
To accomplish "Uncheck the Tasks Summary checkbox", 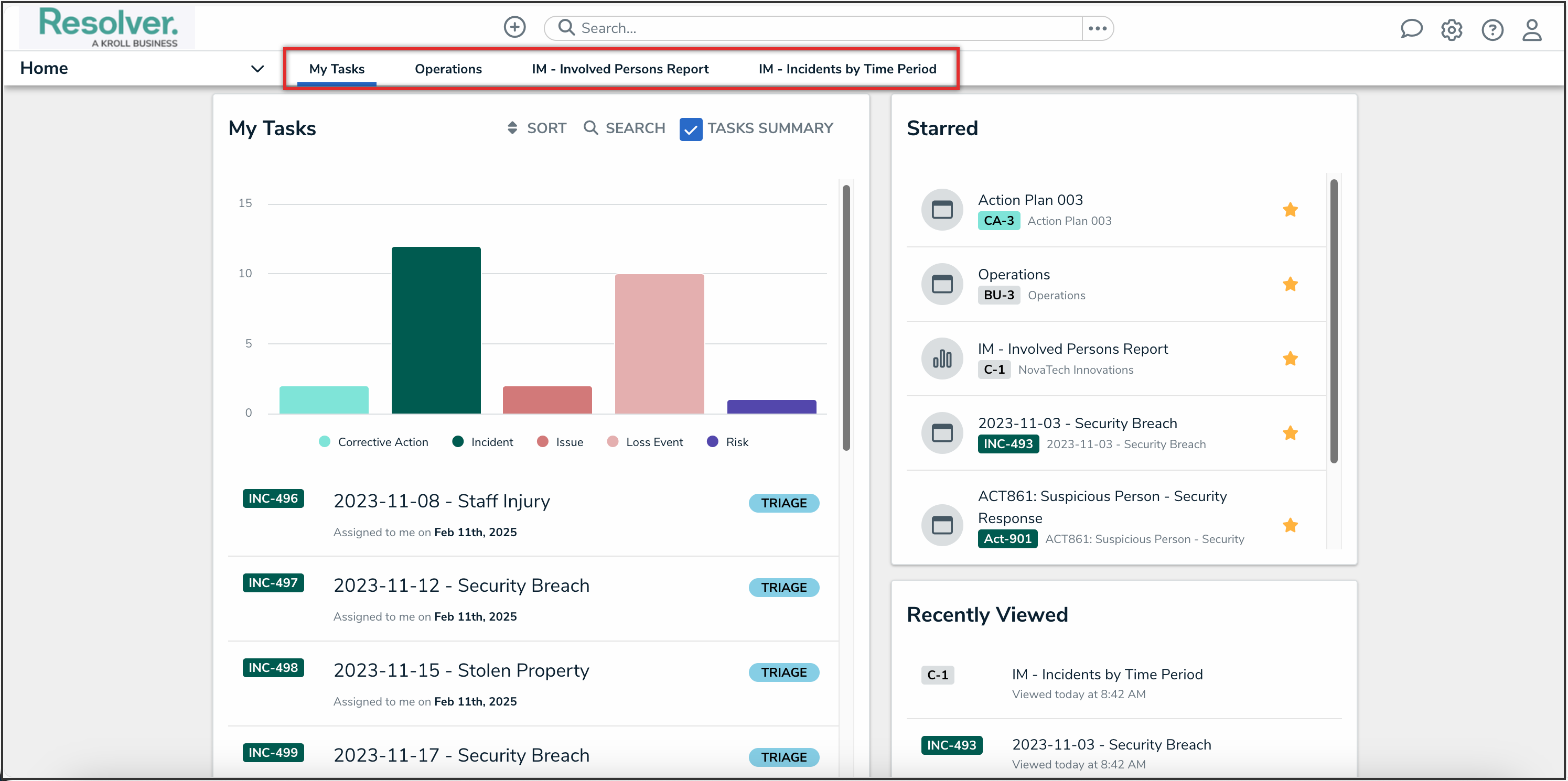I will pyautogui.click(x=690, y=129).
